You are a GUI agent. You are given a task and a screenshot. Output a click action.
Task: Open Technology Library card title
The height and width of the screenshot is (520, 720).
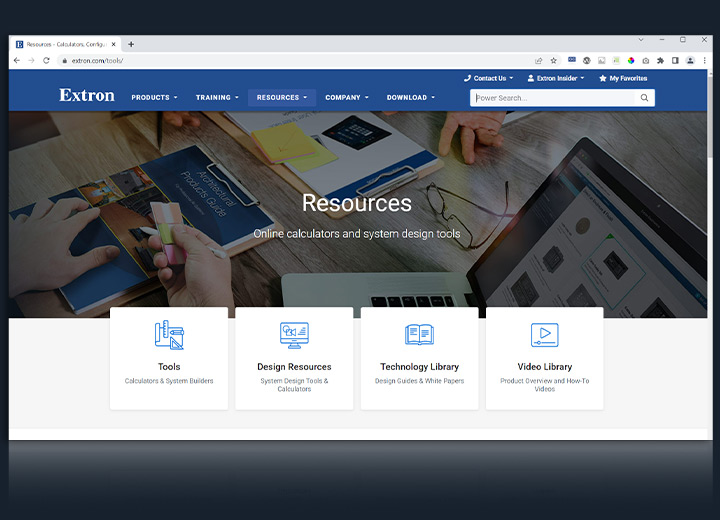point(419,367)
